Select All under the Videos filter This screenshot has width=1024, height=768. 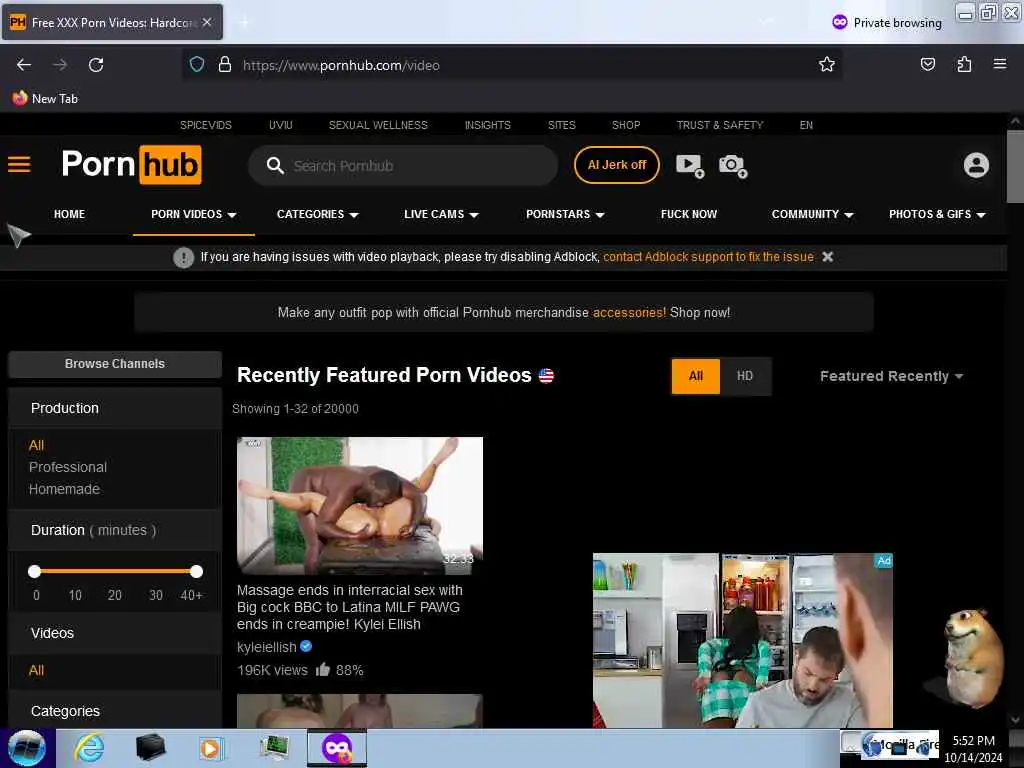36,670
